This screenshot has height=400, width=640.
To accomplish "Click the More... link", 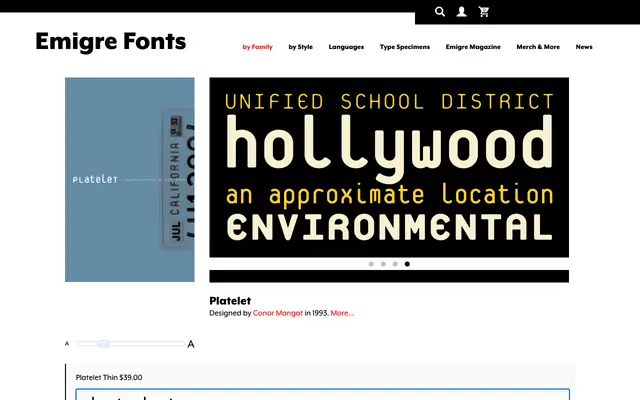I will [x=342, y=313].
